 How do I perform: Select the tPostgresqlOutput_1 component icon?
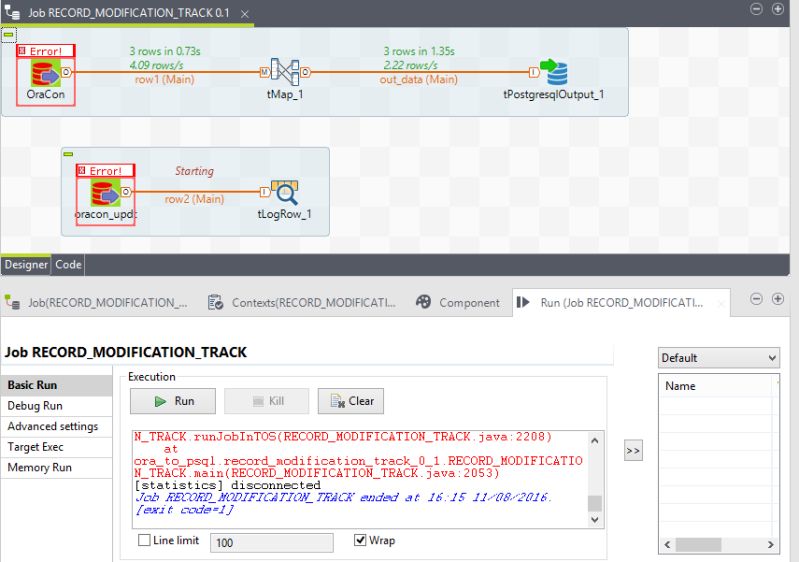[554, 72]
